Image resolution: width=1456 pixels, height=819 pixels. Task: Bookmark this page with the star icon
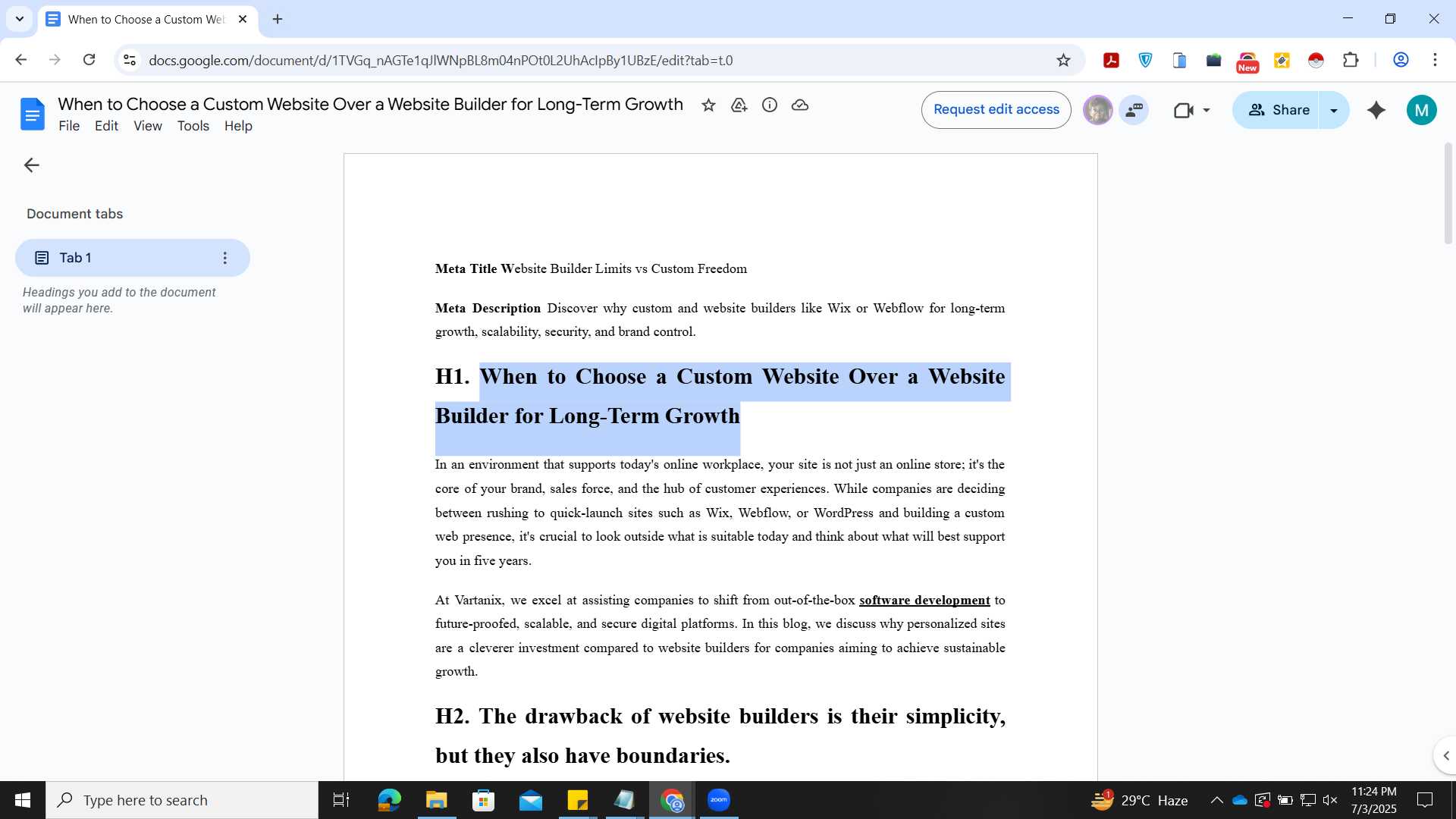[1063, 61]
